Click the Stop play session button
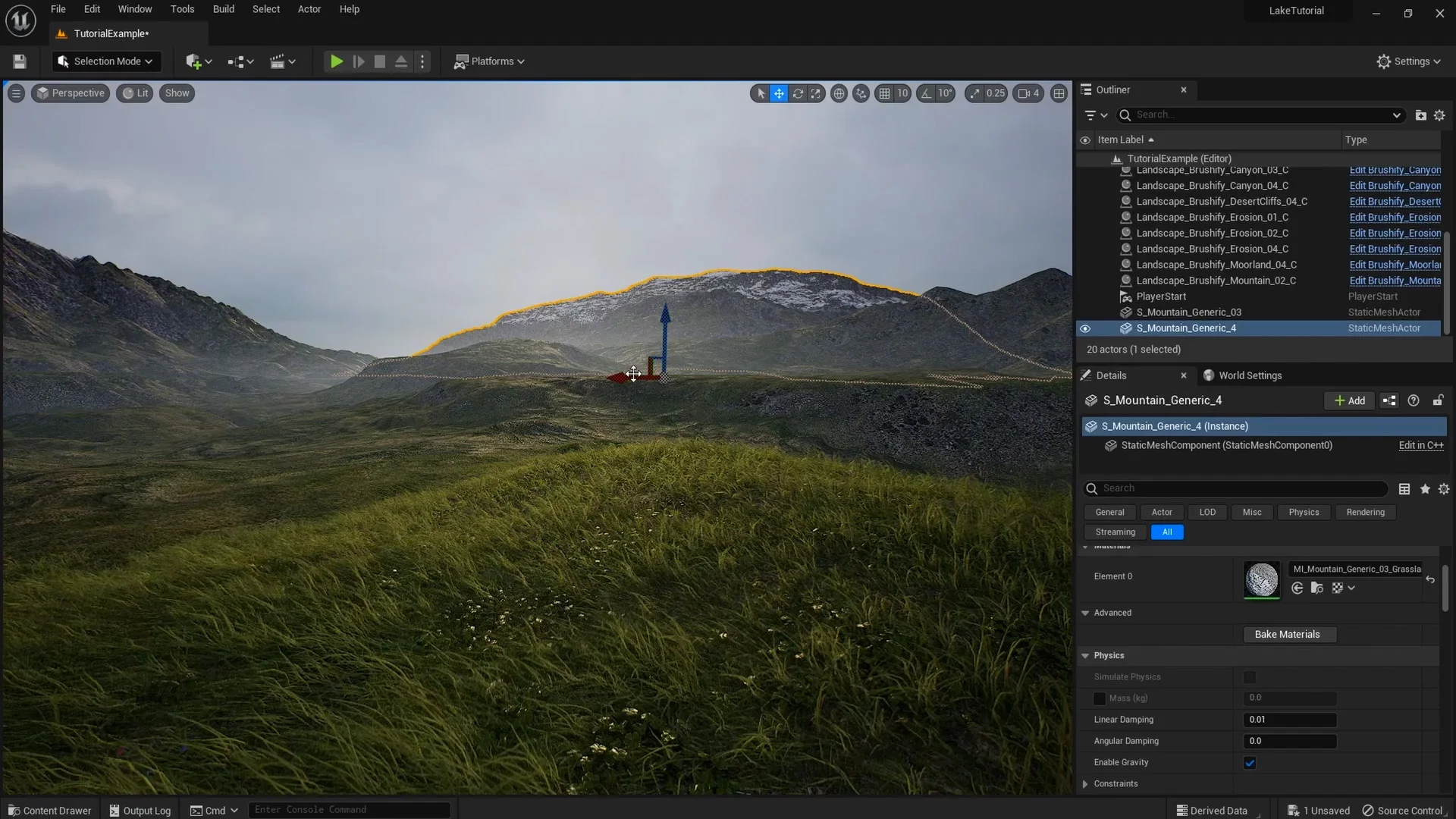The height and width of the screenshot is (819, 1456). (380, 61)
